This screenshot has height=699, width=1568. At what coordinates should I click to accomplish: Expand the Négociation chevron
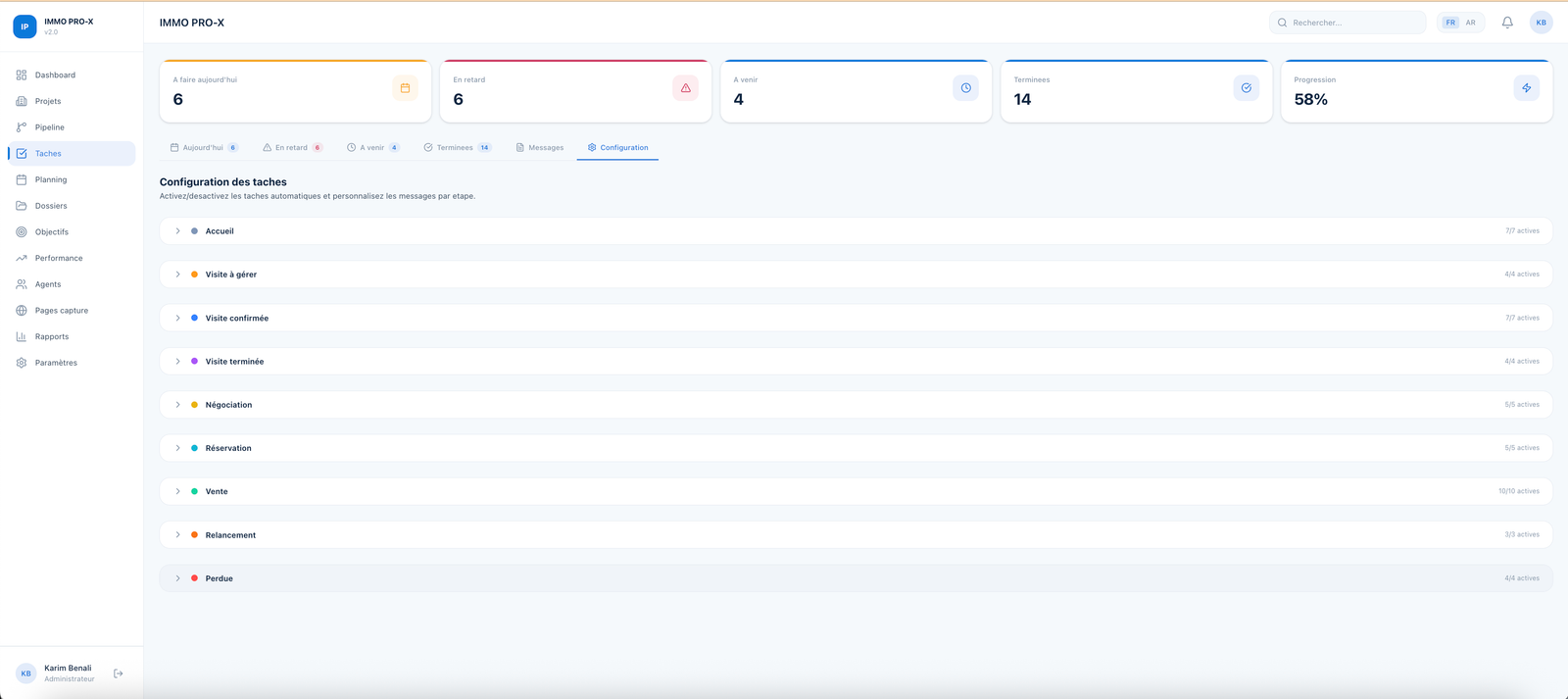177,405
